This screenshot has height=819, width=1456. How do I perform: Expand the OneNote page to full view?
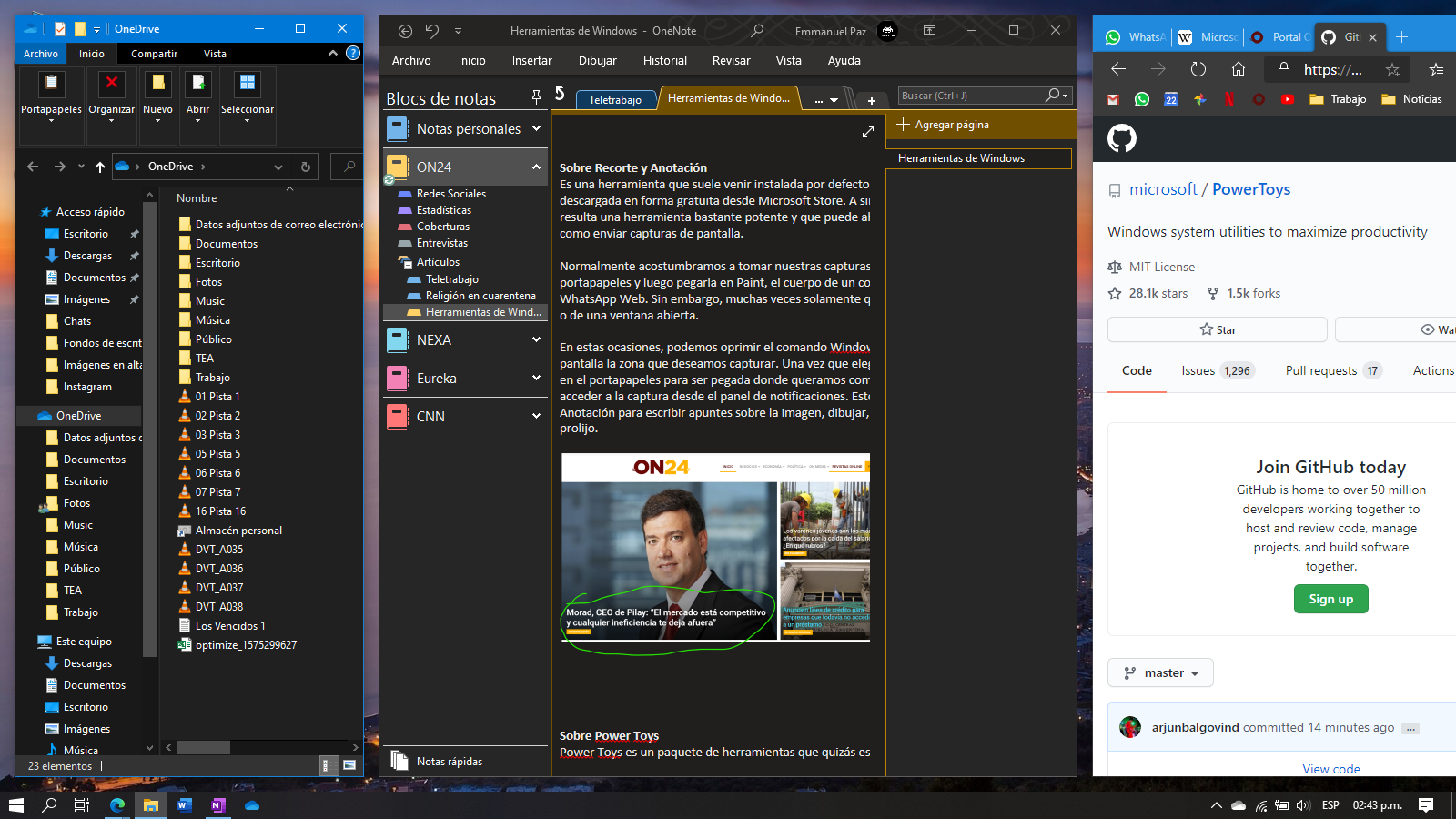click(868, 132)
